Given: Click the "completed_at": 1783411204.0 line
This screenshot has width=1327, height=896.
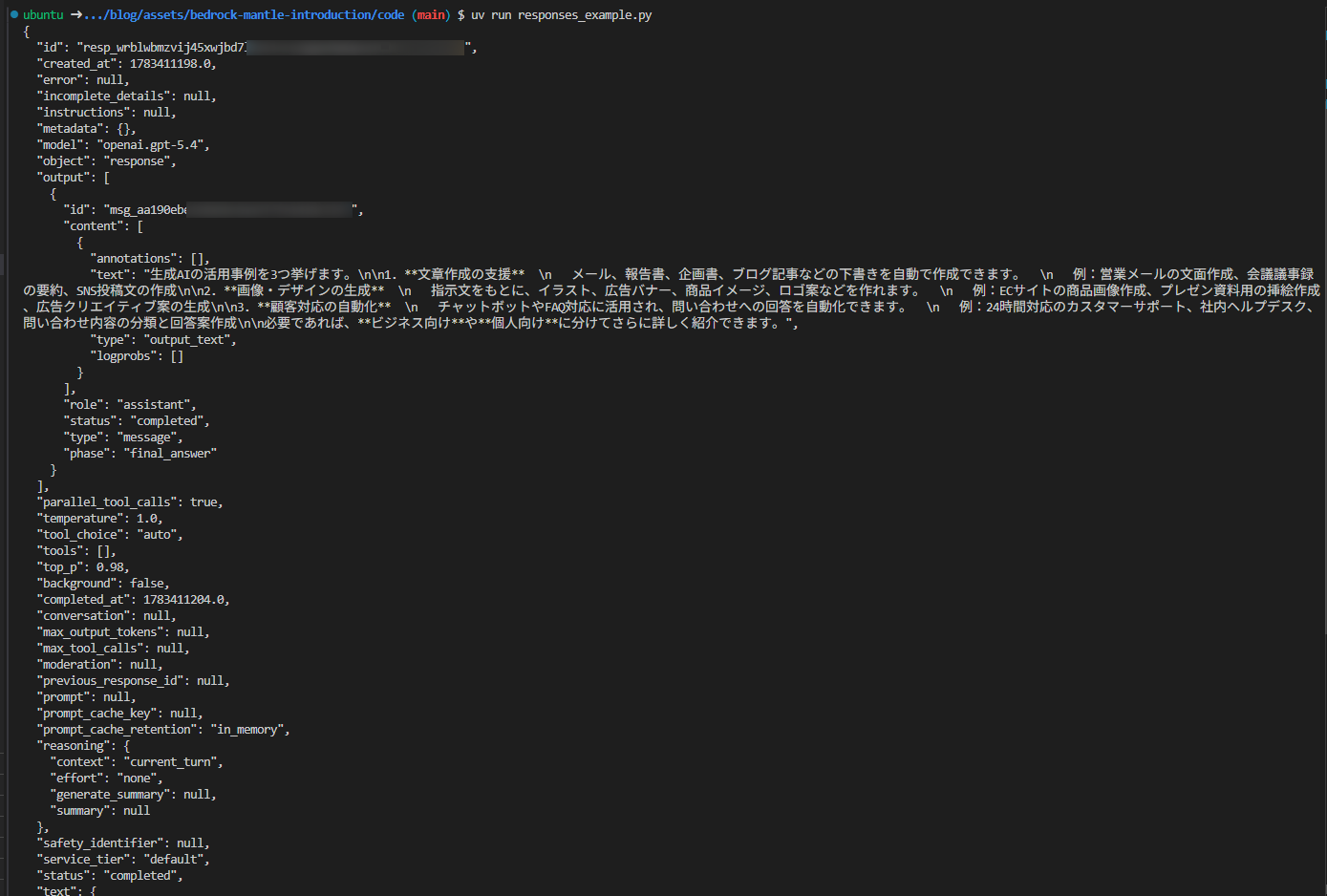Looking at the screenshot, I should 134,600.
